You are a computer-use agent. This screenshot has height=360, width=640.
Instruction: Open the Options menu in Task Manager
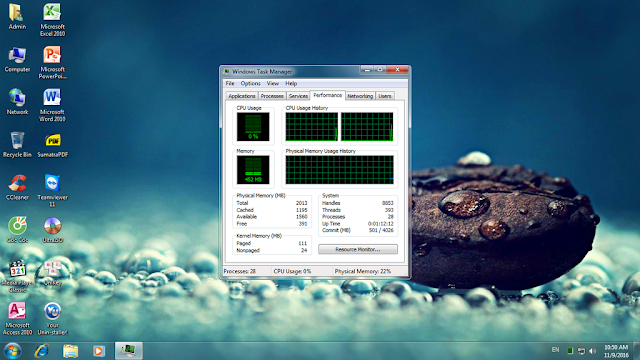point(250,83)
